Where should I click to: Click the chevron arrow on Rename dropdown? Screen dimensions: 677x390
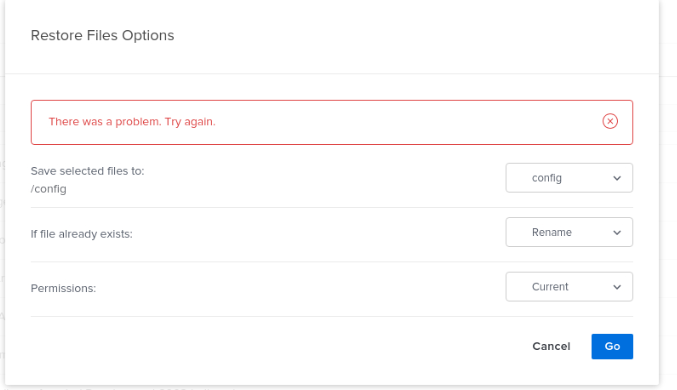pyautogui.click(x=617, y=233)
